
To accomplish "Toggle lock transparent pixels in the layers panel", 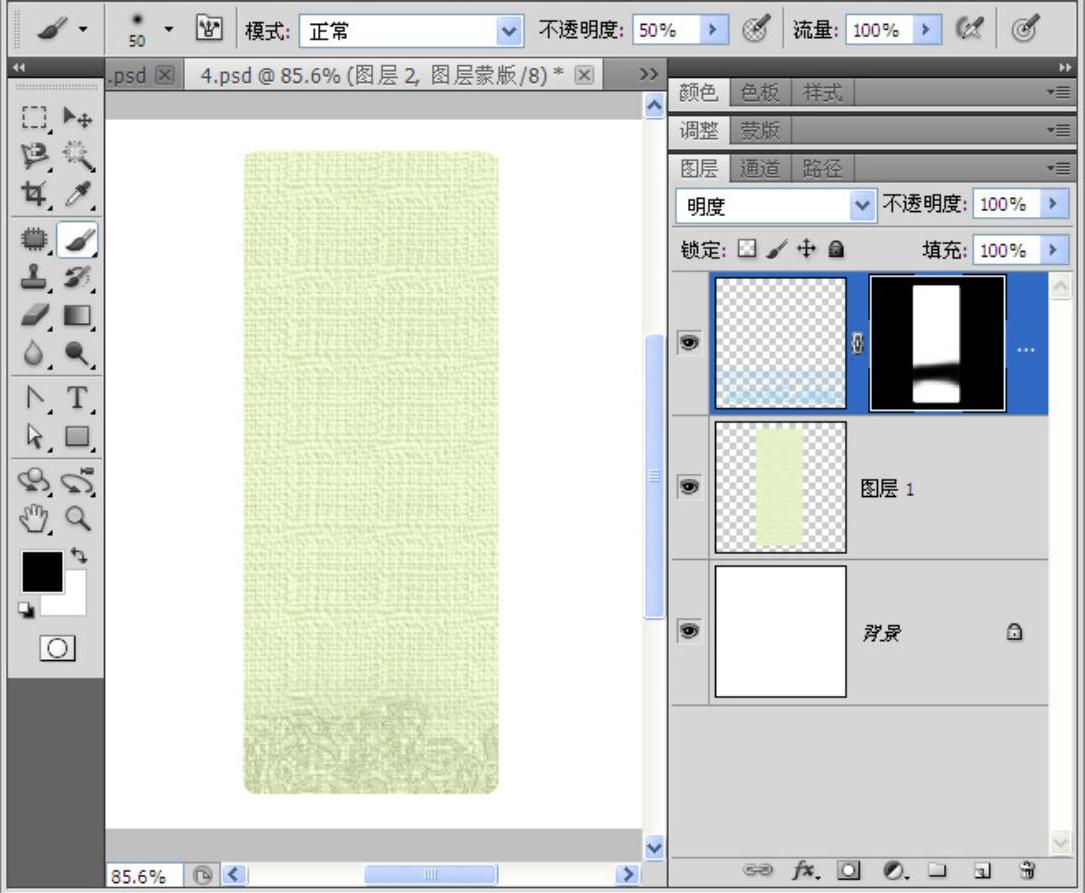I will (747, 249).
